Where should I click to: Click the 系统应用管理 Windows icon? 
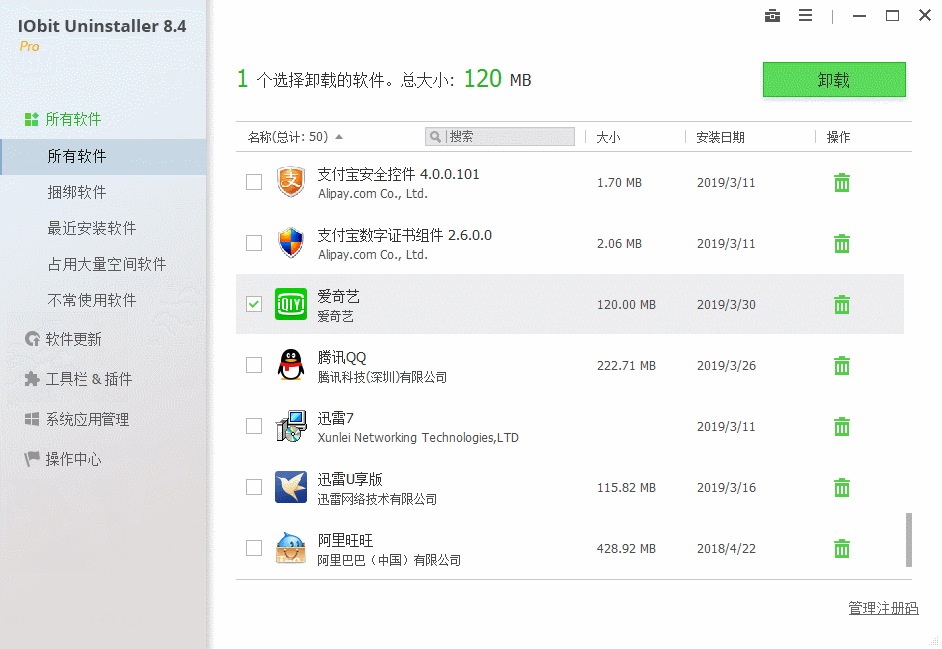pyautogui.click(x=32, y=419)
